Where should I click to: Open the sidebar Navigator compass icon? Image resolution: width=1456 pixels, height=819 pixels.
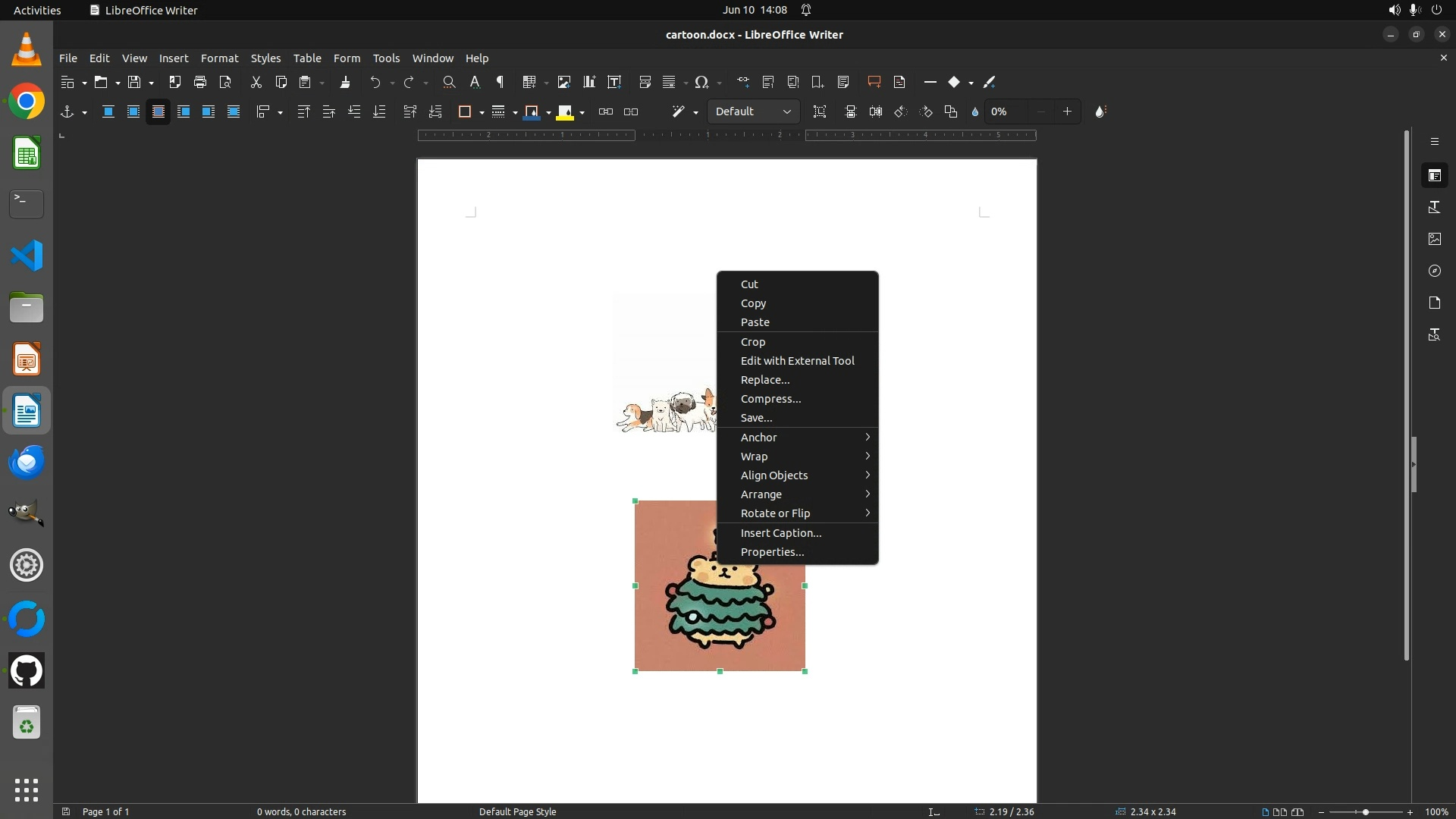pyautogui.click(x=1434, y=271)
